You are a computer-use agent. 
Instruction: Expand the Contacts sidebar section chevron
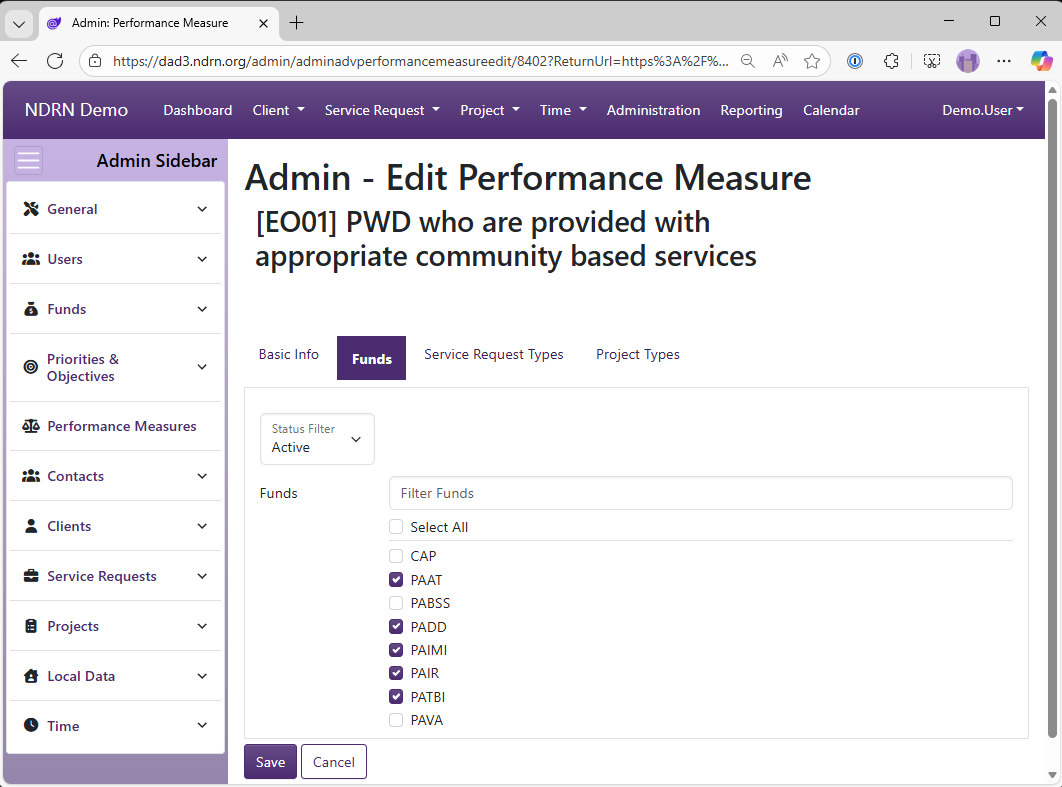coord(202,476)
